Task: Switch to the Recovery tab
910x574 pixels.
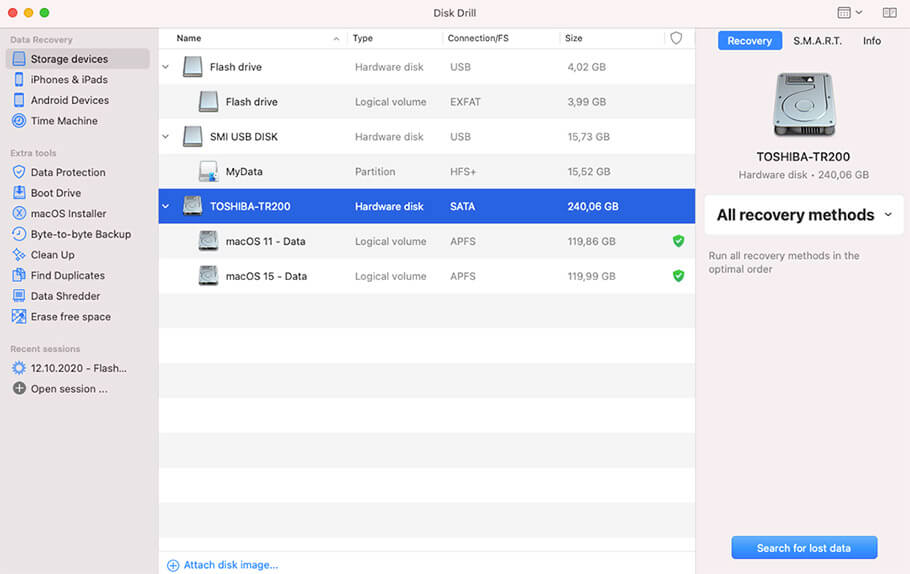Action: [749, 41]
